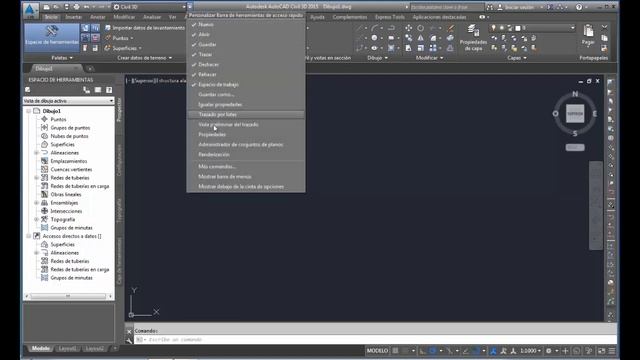This screenshot has width=640, height=360.
Task: Toggle the Nuevo checked menu item
Action: 246,24
